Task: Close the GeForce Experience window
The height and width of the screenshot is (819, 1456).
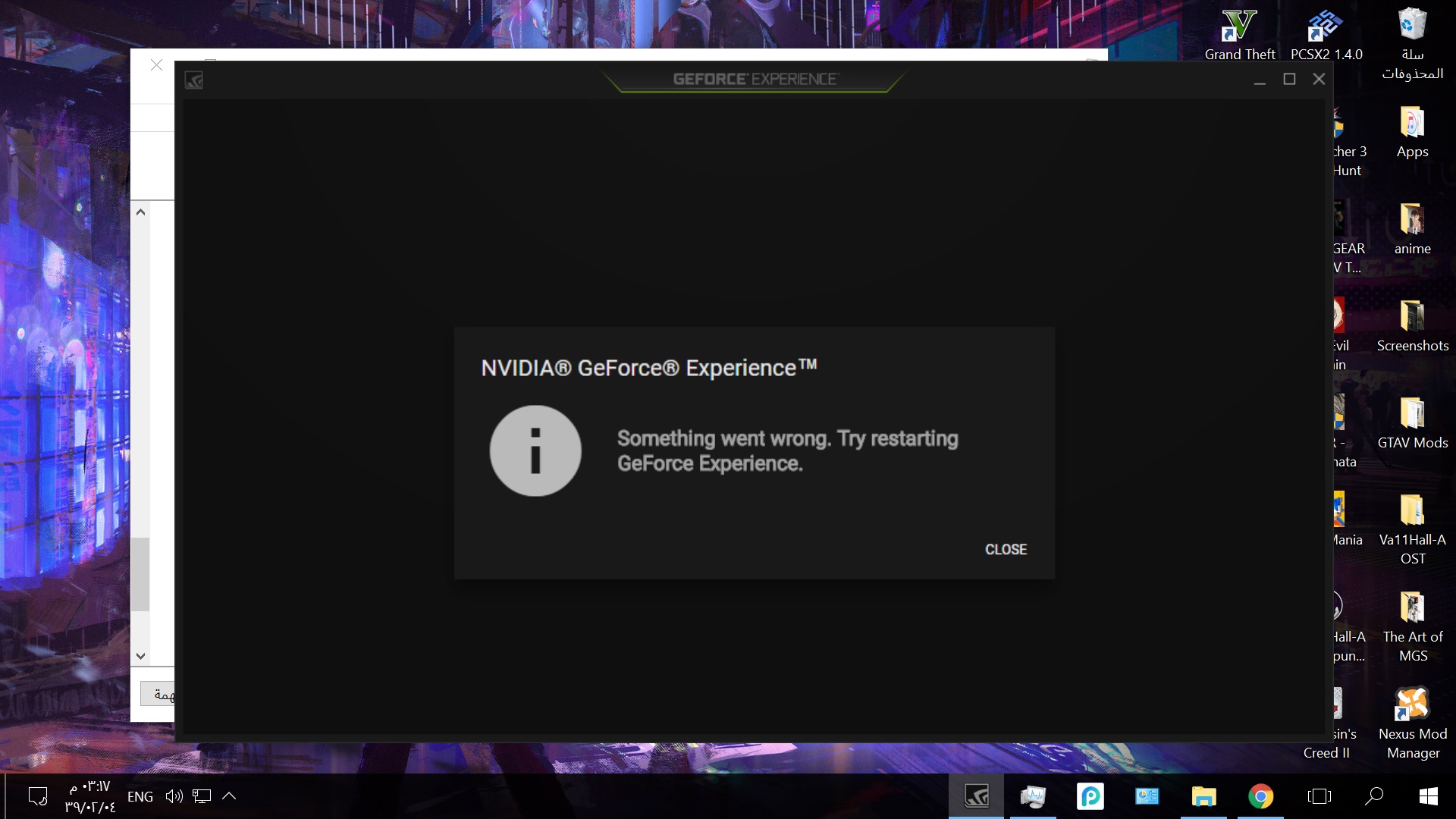Action: (x=1319, y=79)
